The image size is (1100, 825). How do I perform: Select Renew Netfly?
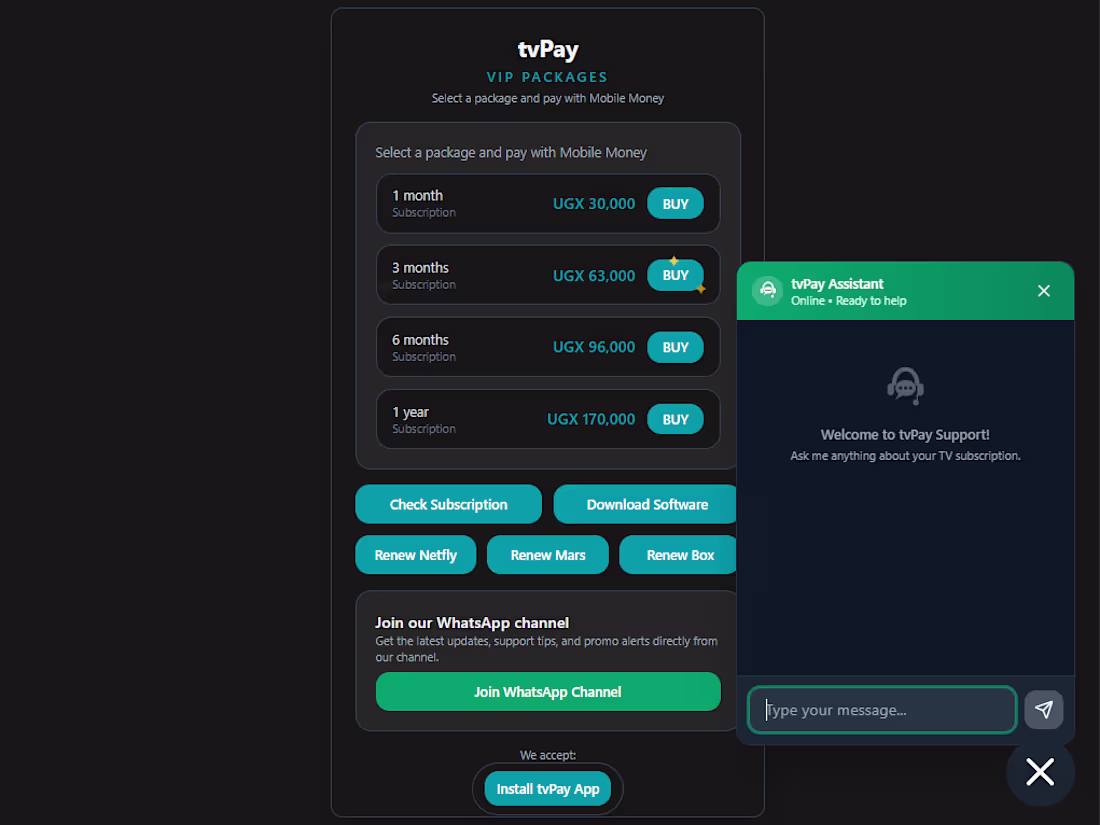click(415, 554)
